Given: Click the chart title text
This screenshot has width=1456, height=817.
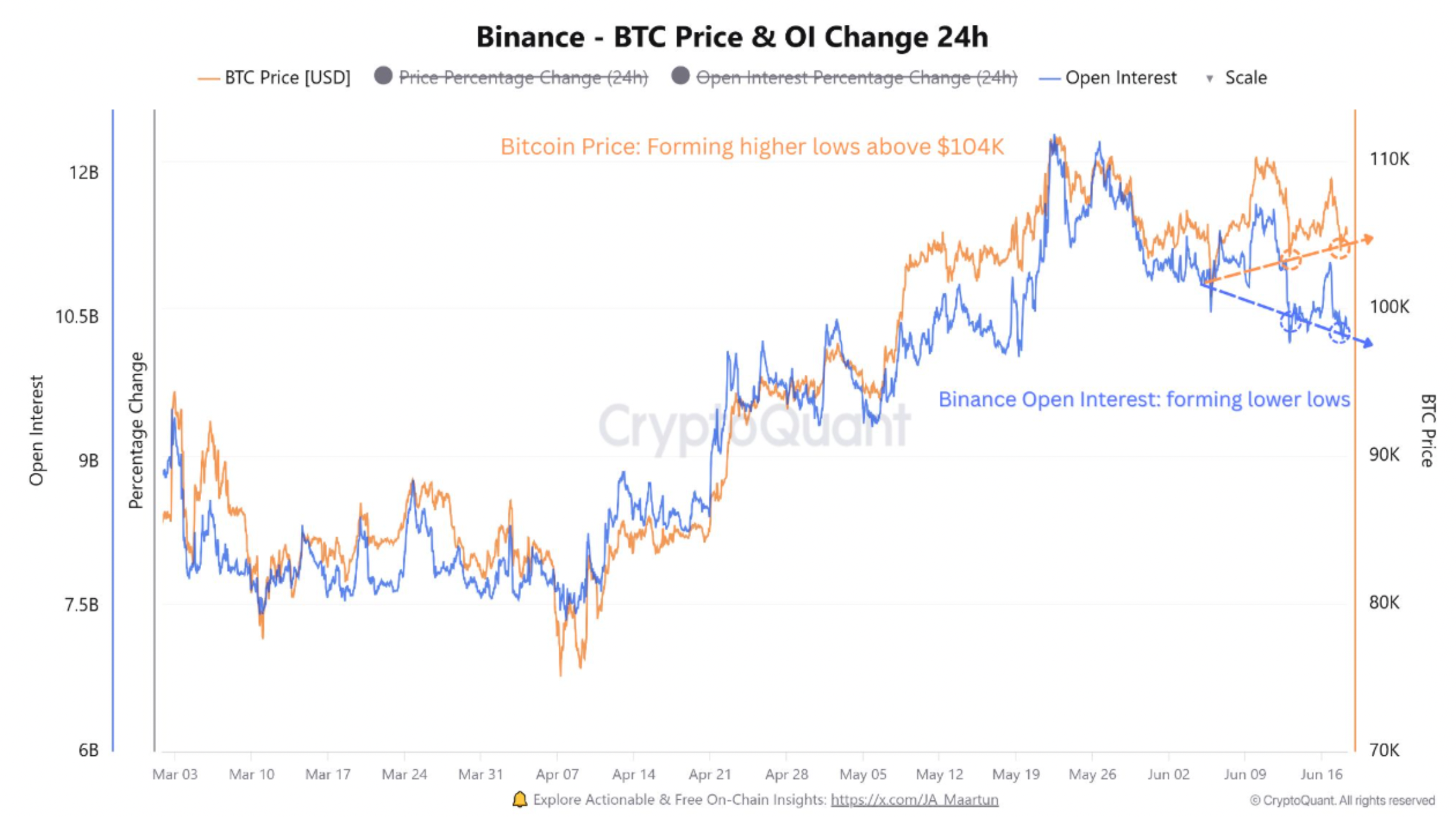Looking at the screenshot, I should click(x=732, y=36).
